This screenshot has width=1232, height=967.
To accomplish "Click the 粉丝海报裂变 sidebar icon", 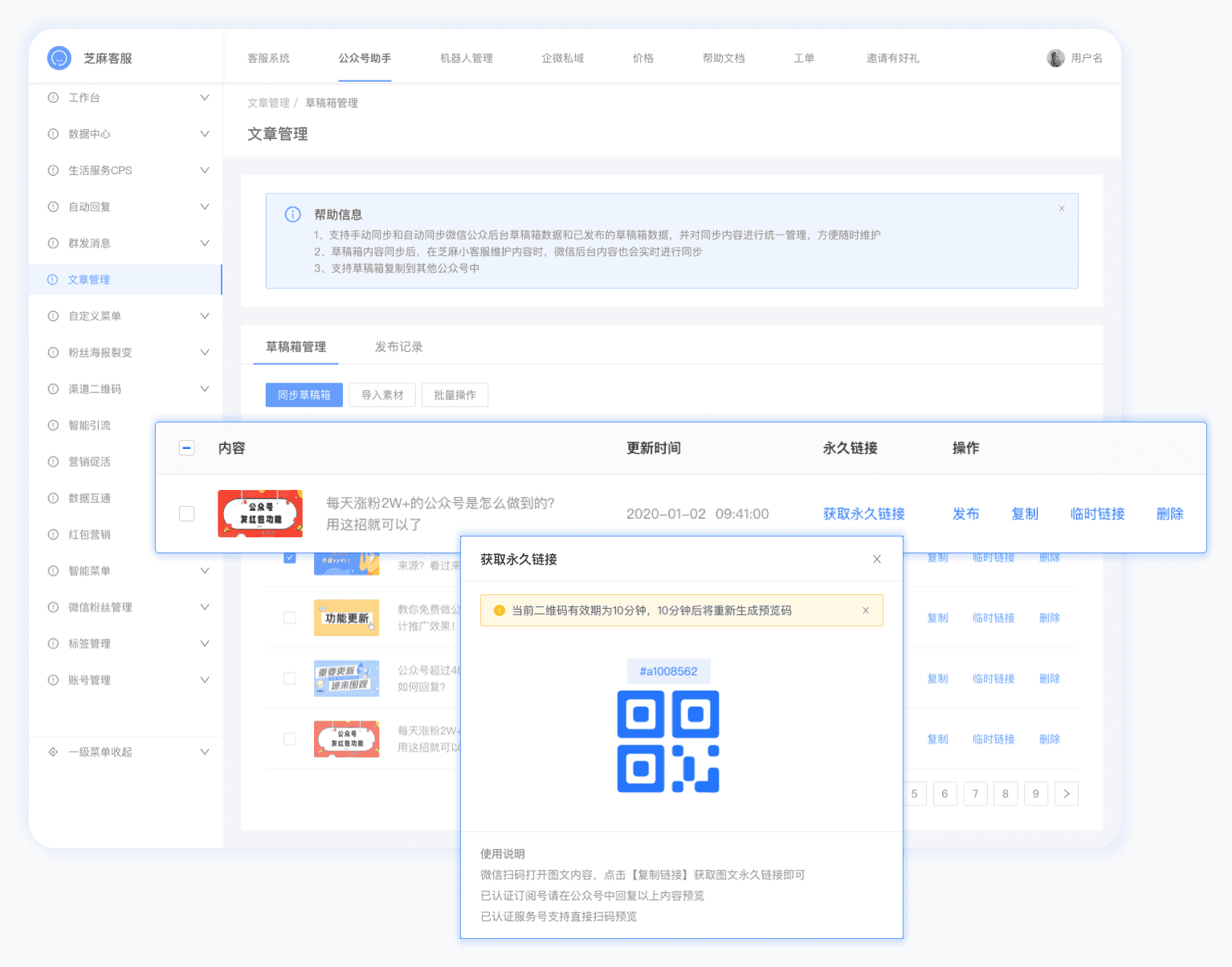I will pos(53,353).
